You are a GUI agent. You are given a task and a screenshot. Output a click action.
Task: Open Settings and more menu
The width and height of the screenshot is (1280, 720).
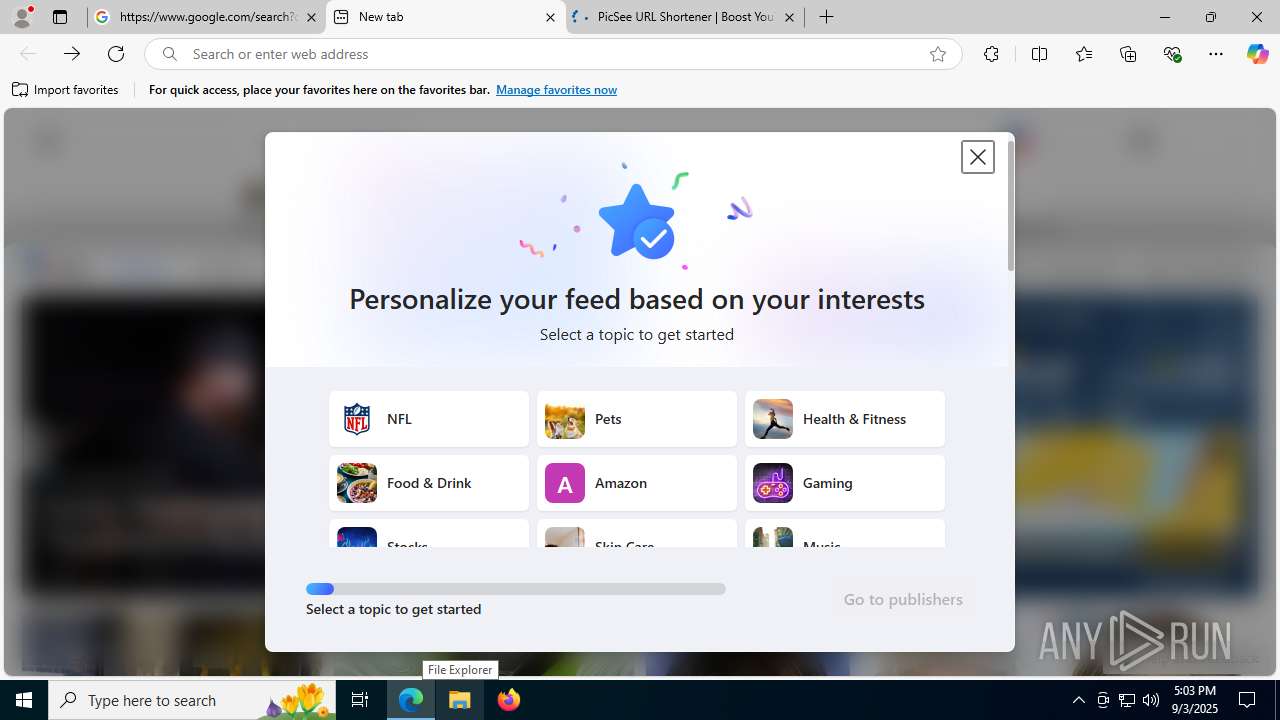click(1216, 54)
